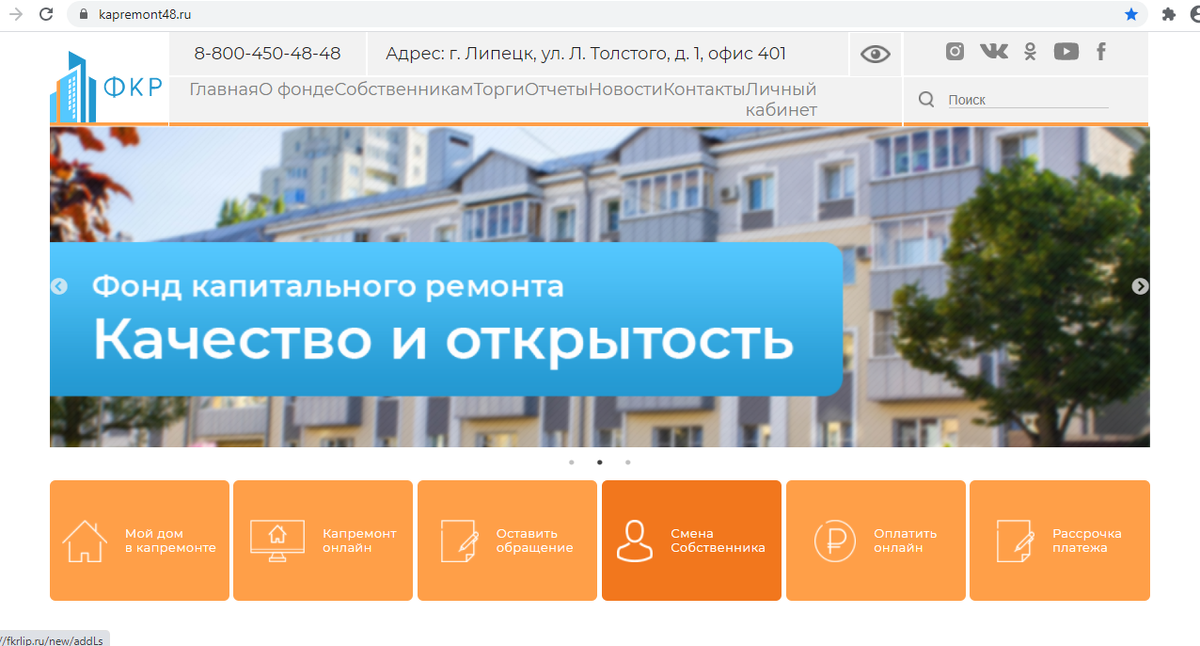Click the search magnifier icon
This screenshot has height=646, width=1200.
coord(926,99)
